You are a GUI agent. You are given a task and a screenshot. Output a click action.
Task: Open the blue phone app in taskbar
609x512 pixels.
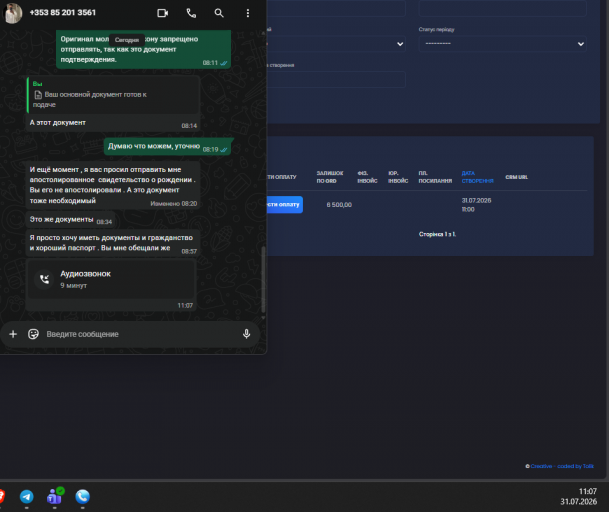pyautogui.click(x=83, y=496)
